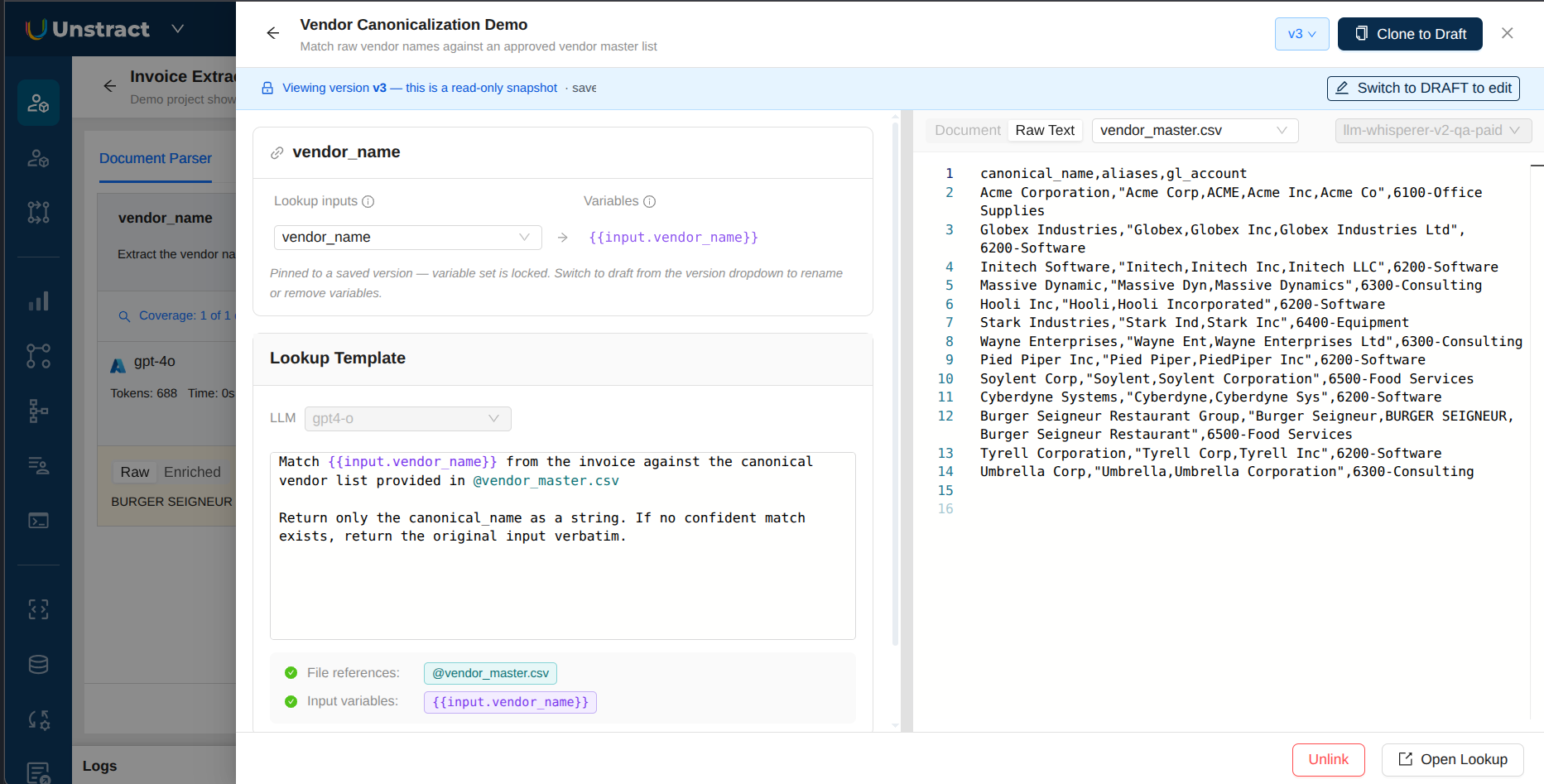Click the 'Acme Corporation' line in raw text
This screenshot has width=1544, height=784.
(x=1231, y=202)
